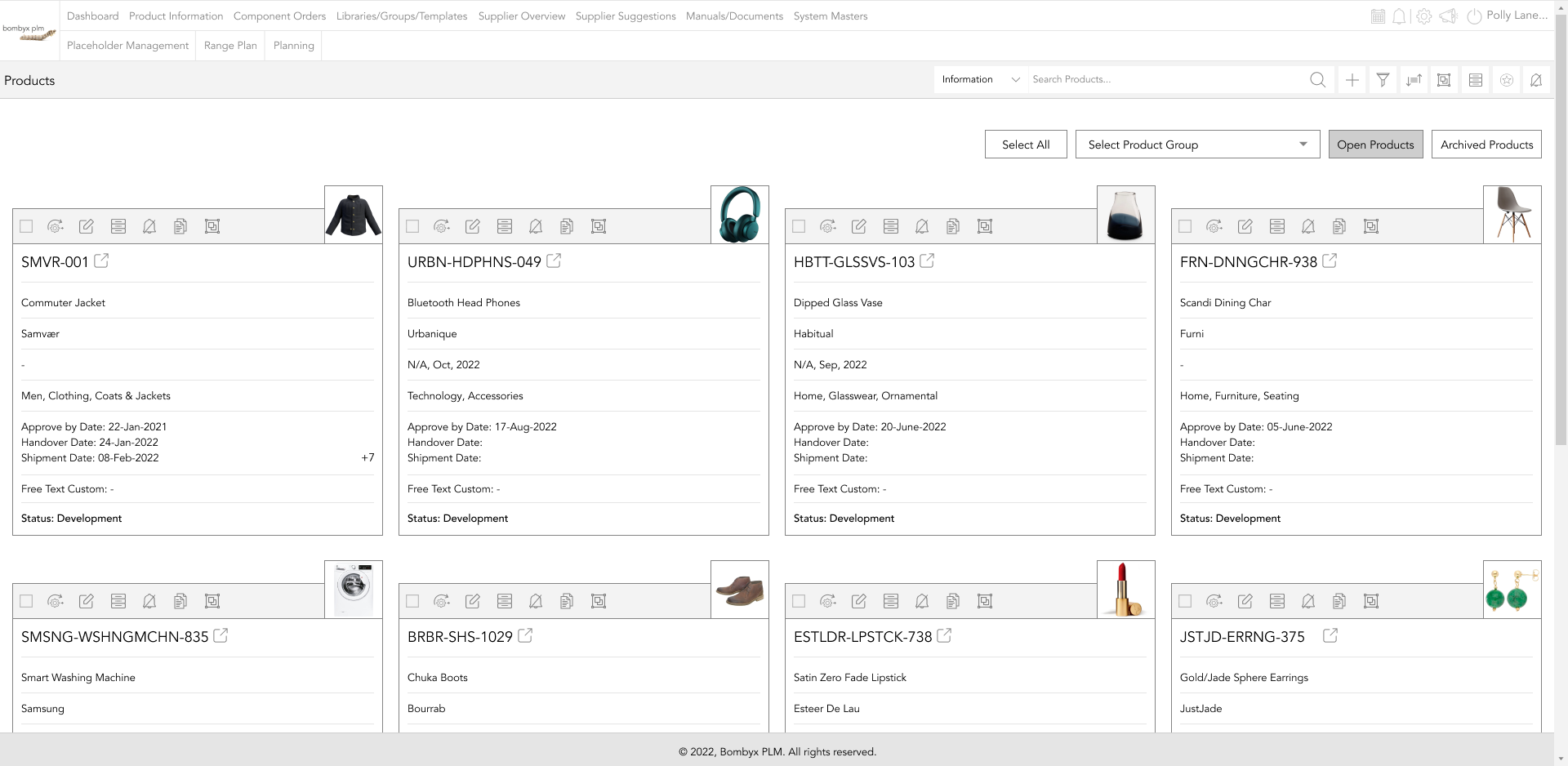
Task: Show Open Products
Action: pyautogui.click(x=1375, y=145)
